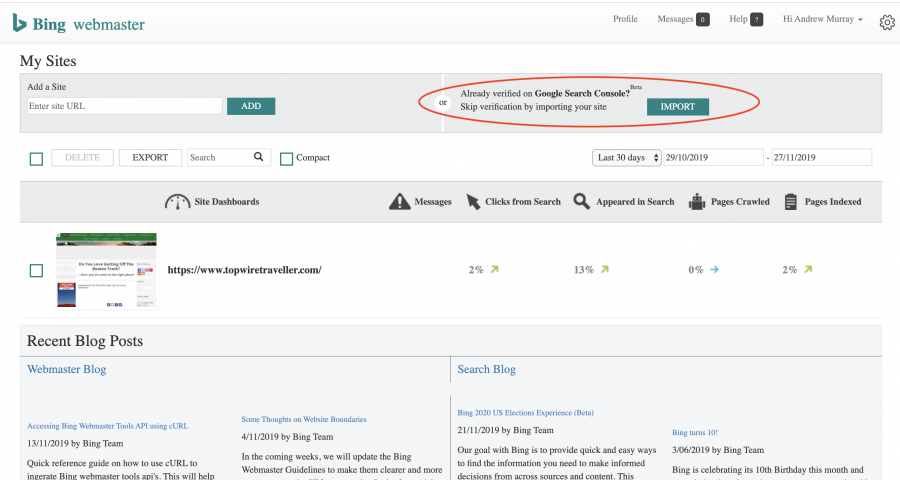This screenshot has width=900, height=480.
Task: Open the Profile menu item
Action: pos(625,19)
